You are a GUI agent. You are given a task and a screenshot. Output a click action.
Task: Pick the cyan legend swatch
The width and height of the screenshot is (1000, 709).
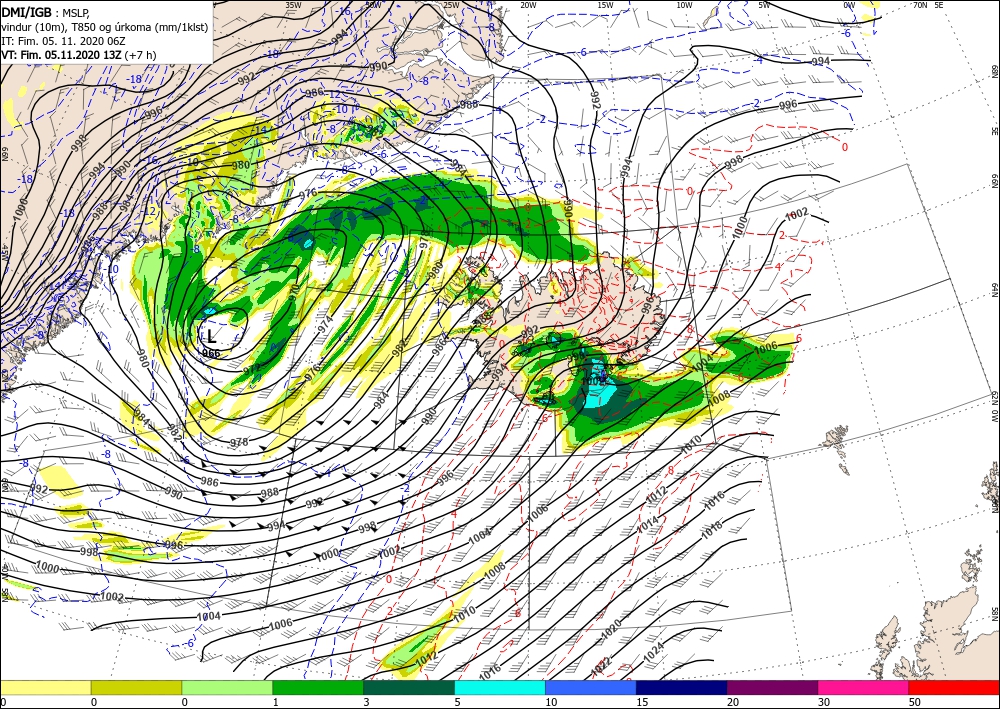[500, 687]
